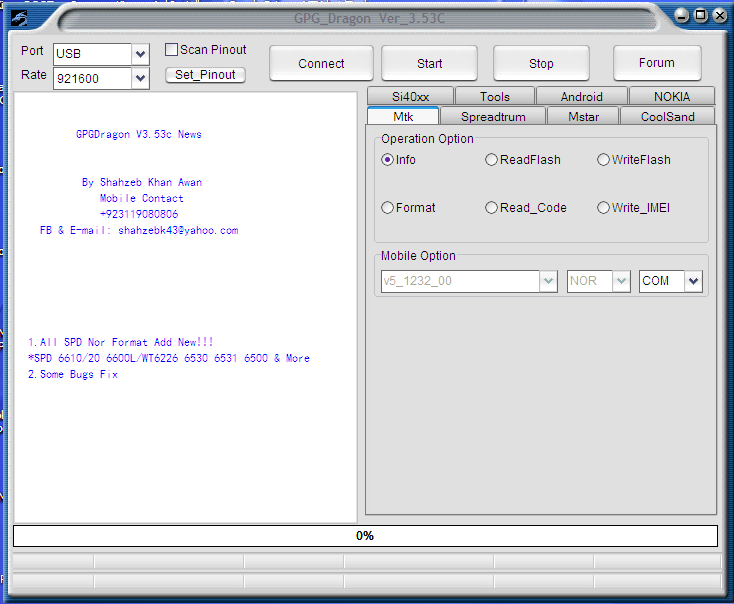Switch to the Spreadtrum tab
The height and width of the screenshot is (604, 734).
pos(493,116)
